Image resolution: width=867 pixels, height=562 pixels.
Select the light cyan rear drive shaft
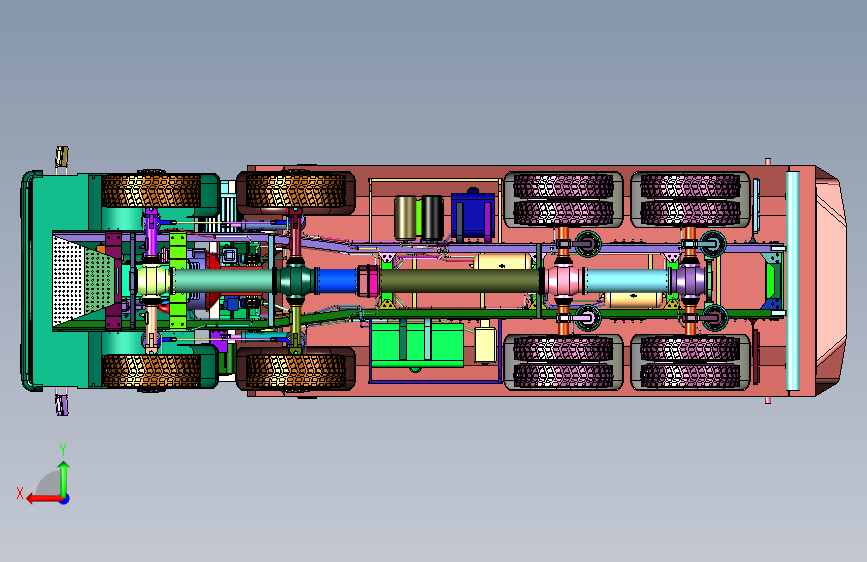(626, 281)
